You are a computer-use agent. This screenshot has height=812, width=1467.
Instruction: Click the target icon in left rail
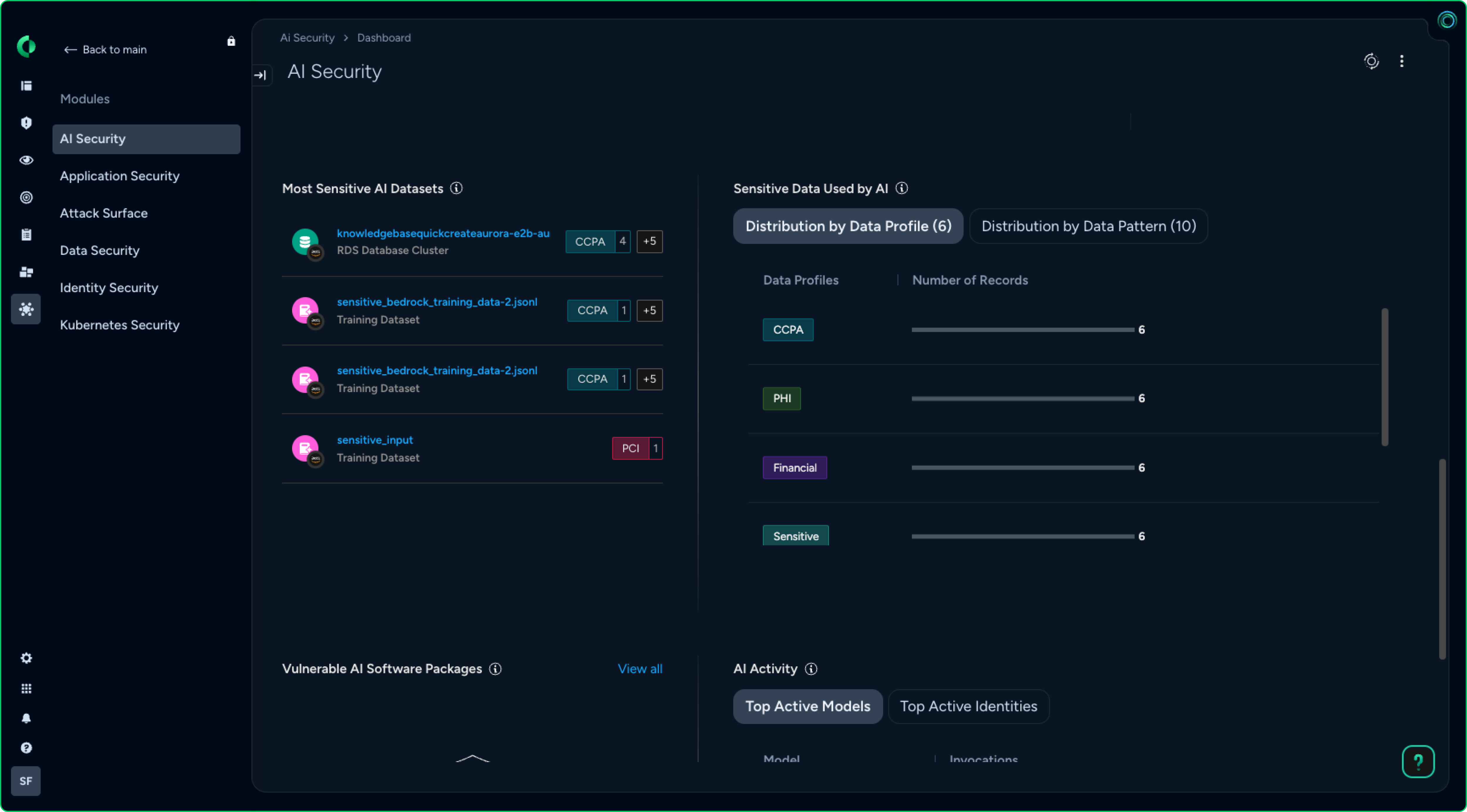26,198
